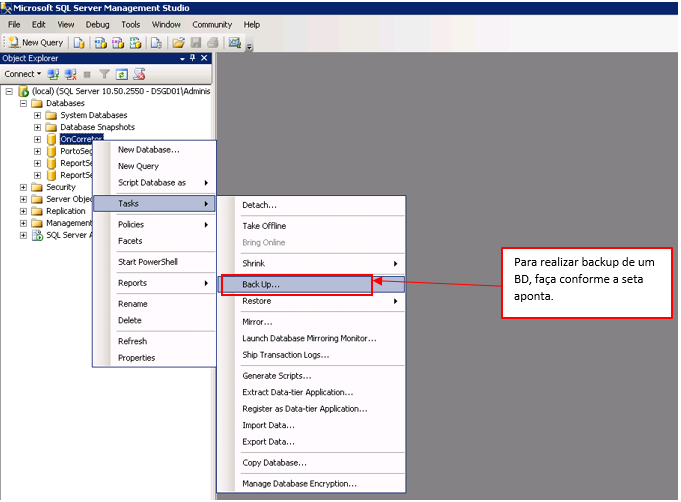Click the Analysis Services XMLA Query icon

[136, 43]
